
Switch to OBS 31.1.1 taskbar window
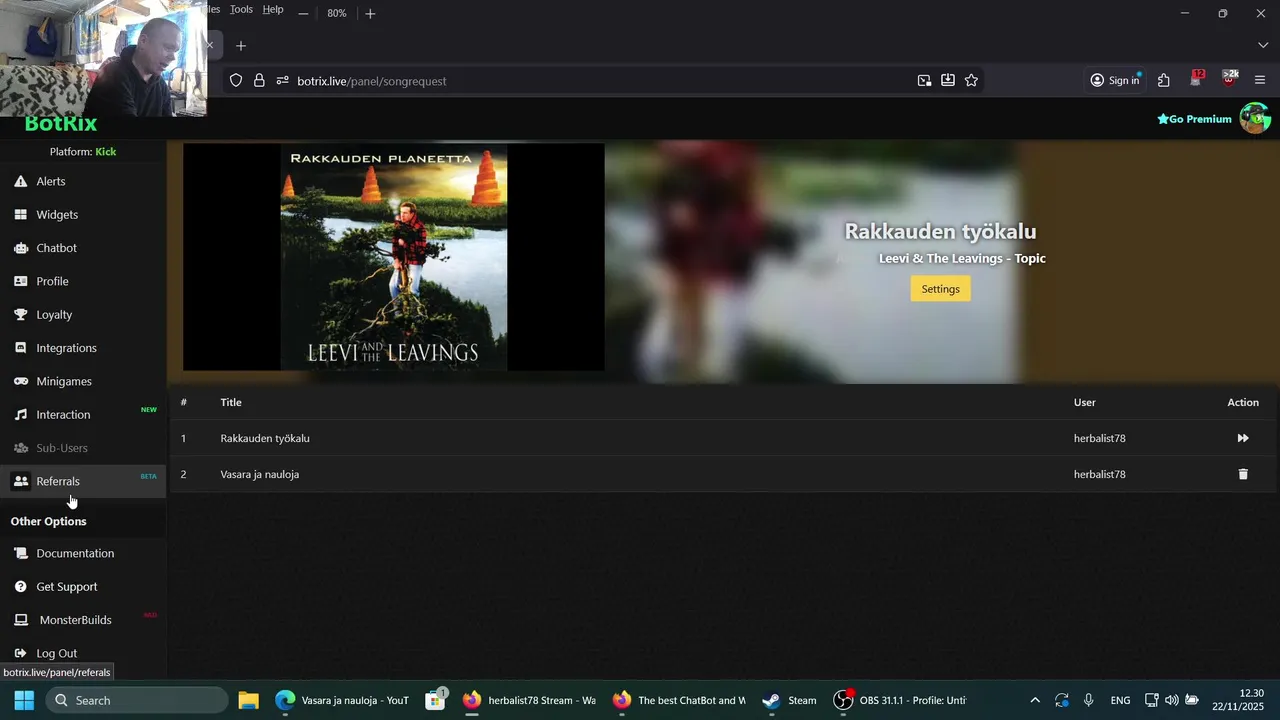[x=900, y=700]
